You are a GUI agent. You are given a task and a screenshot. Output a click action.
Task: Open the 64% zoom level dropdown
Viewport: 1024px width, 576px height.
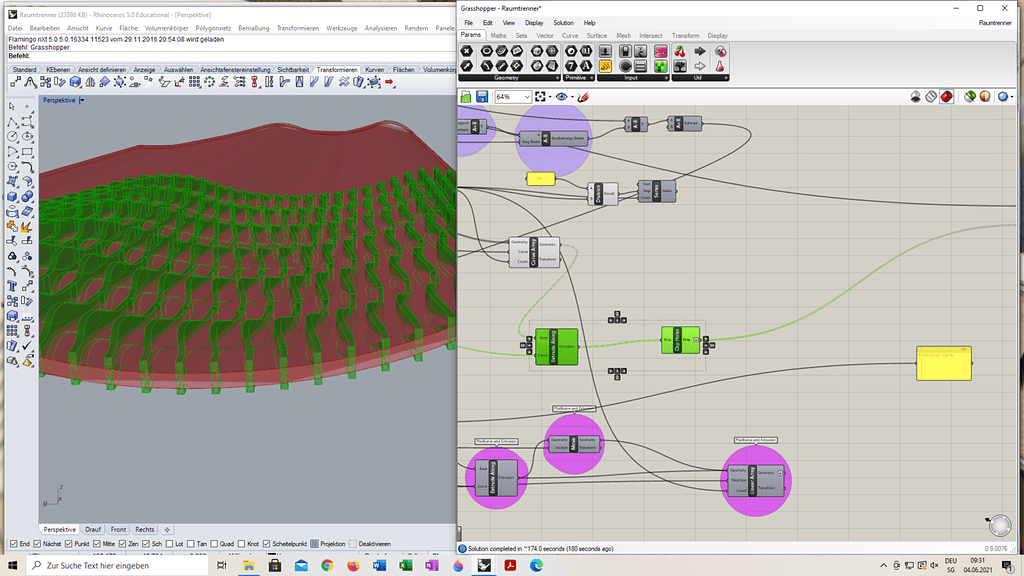[527, 97]
